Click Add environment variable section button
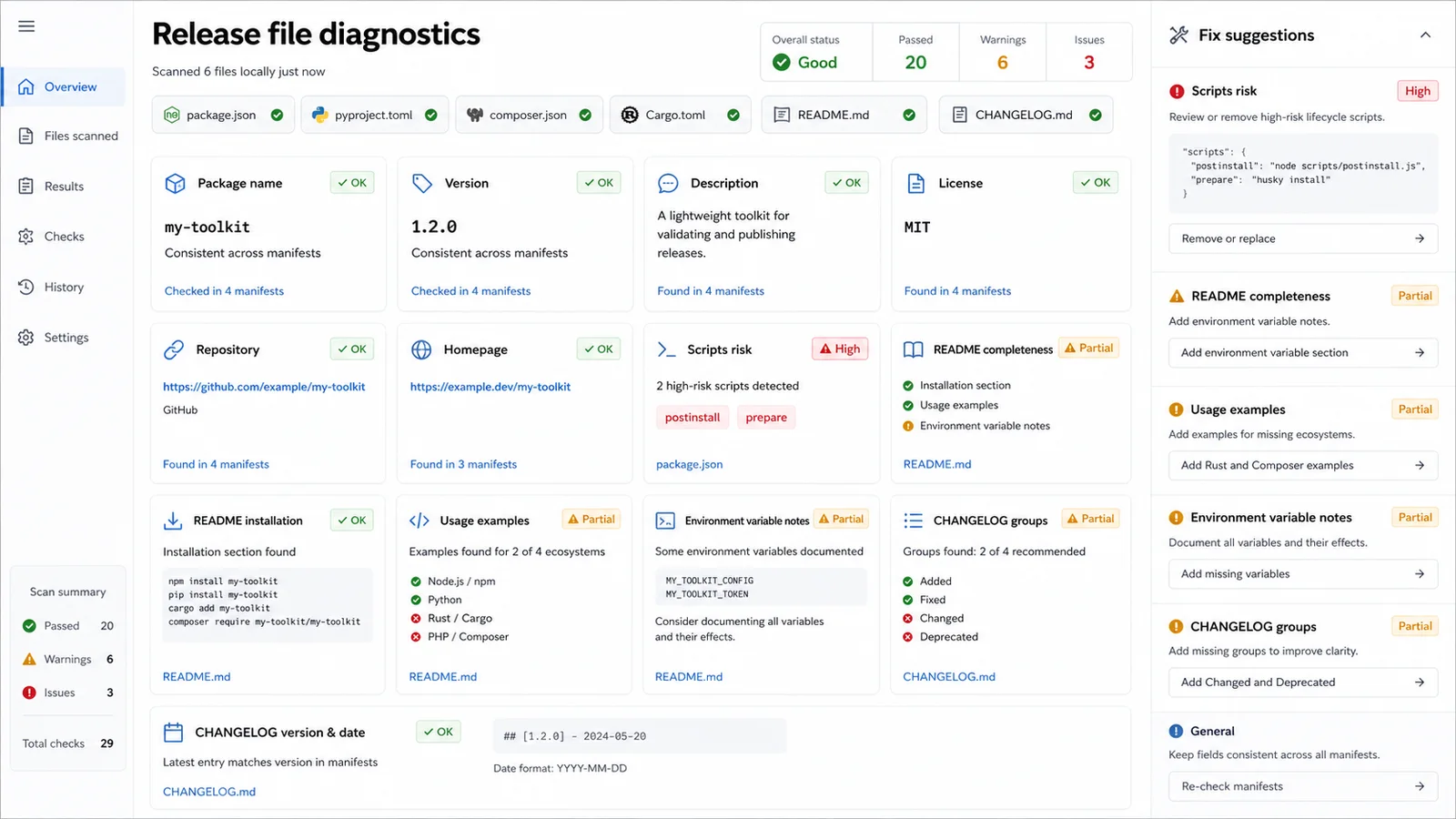 pos(1303,352)
